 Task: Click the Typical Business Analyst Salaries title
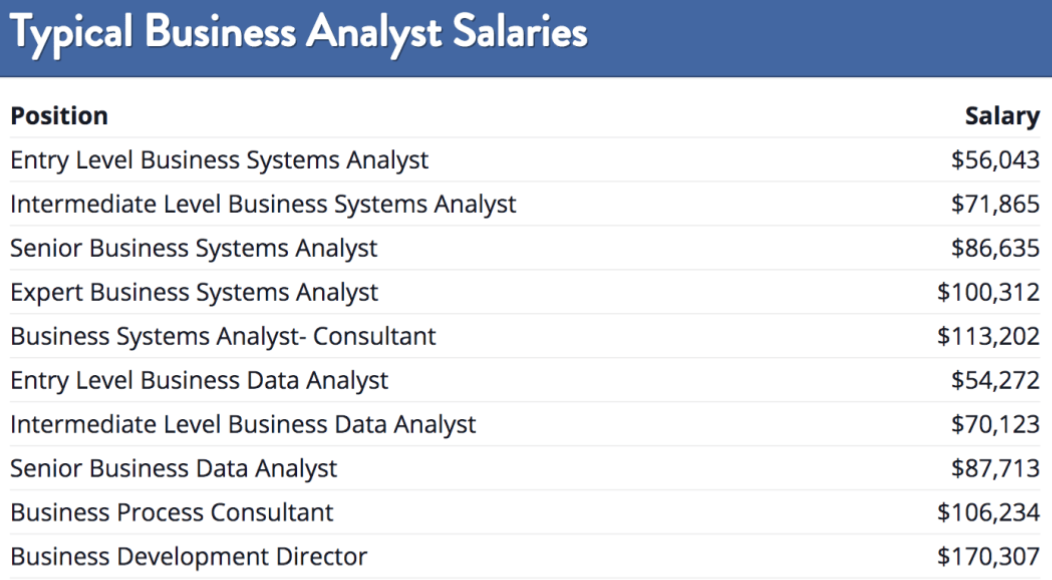coord(299,34)
